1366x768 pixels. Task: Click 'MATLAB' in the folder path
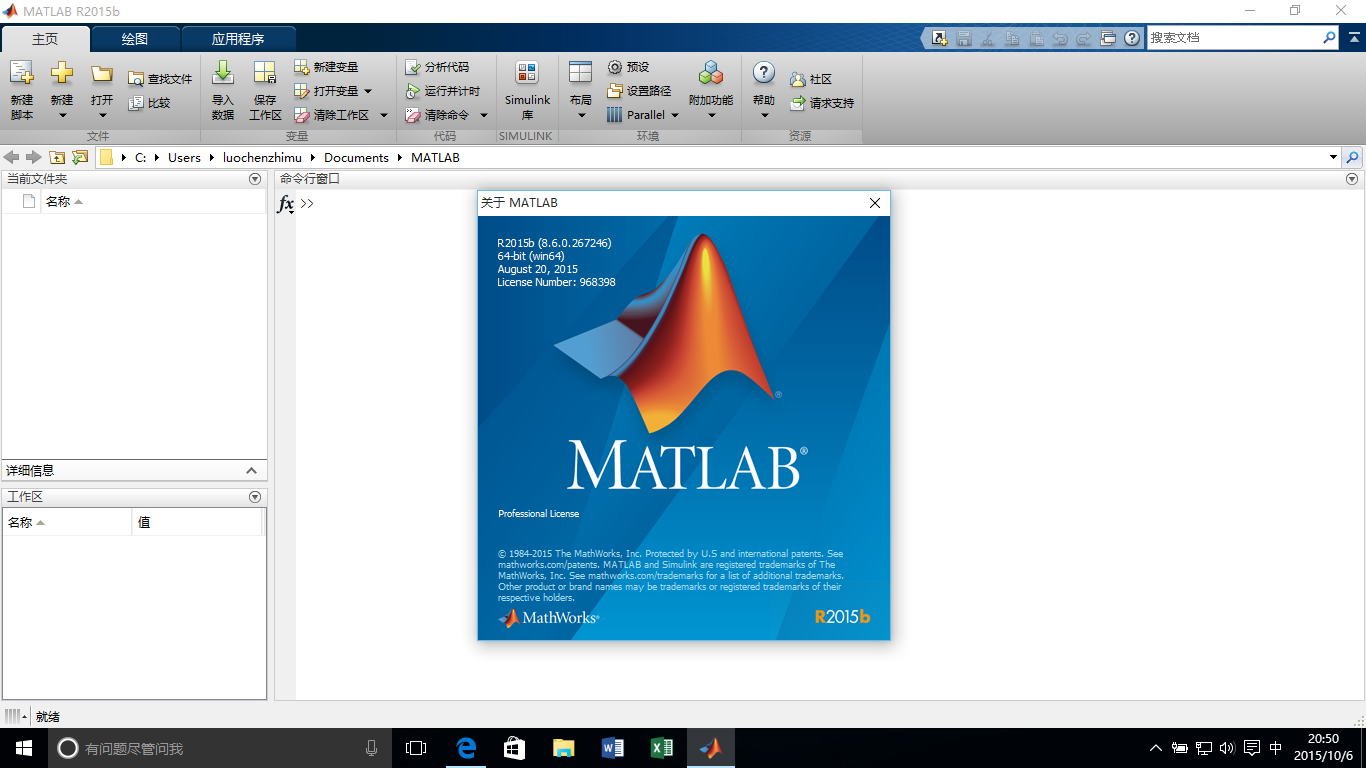[x=435, y=157]
